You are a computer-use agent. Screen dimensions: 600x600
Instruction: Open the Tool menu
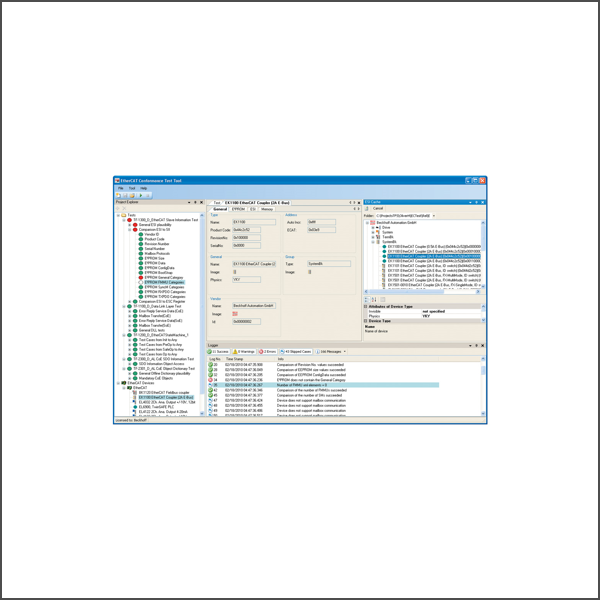[132, 189]
